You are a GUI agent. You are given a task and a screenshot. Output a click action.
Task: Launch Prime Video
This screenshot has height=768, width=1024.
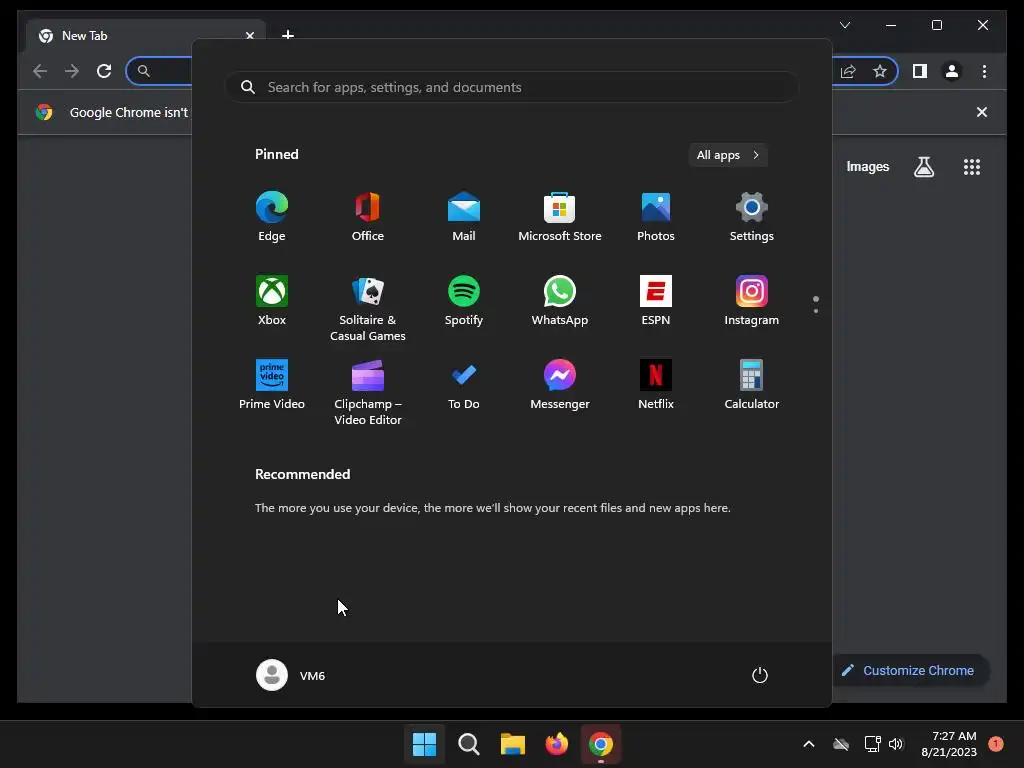[272, 385]
